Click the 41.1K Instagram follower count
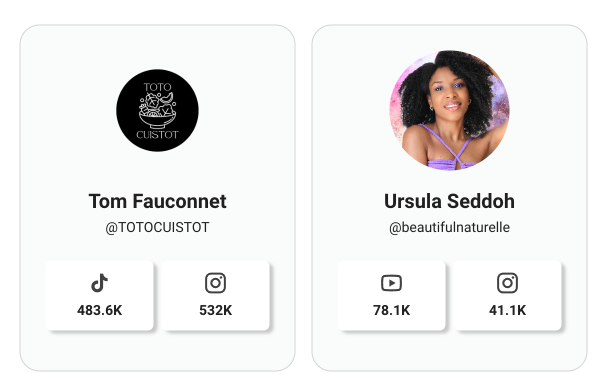The image size is (598, 388). click(x=507, y=310)
